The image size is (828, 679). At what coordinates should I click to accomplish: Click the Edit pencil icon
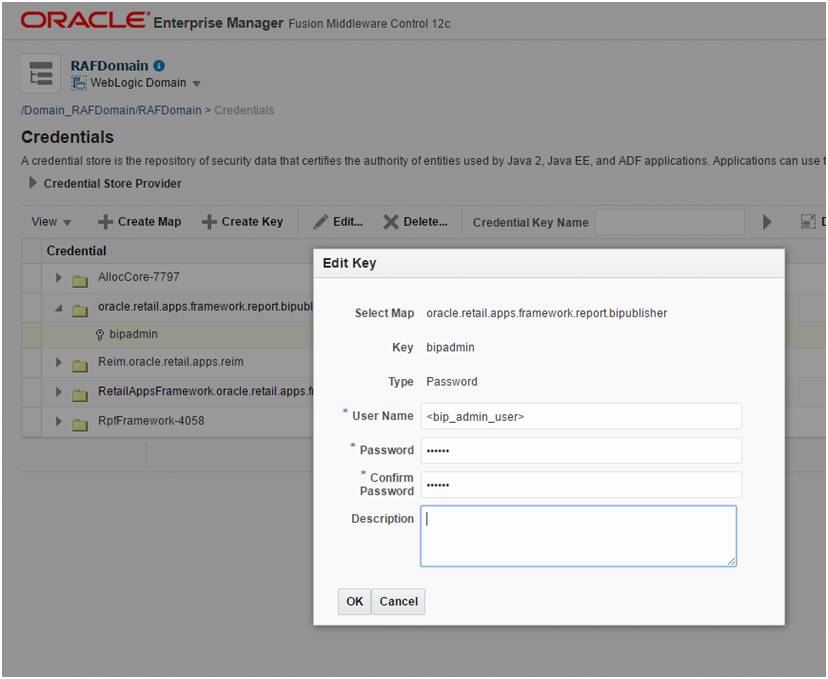click(x=320, y=222)
